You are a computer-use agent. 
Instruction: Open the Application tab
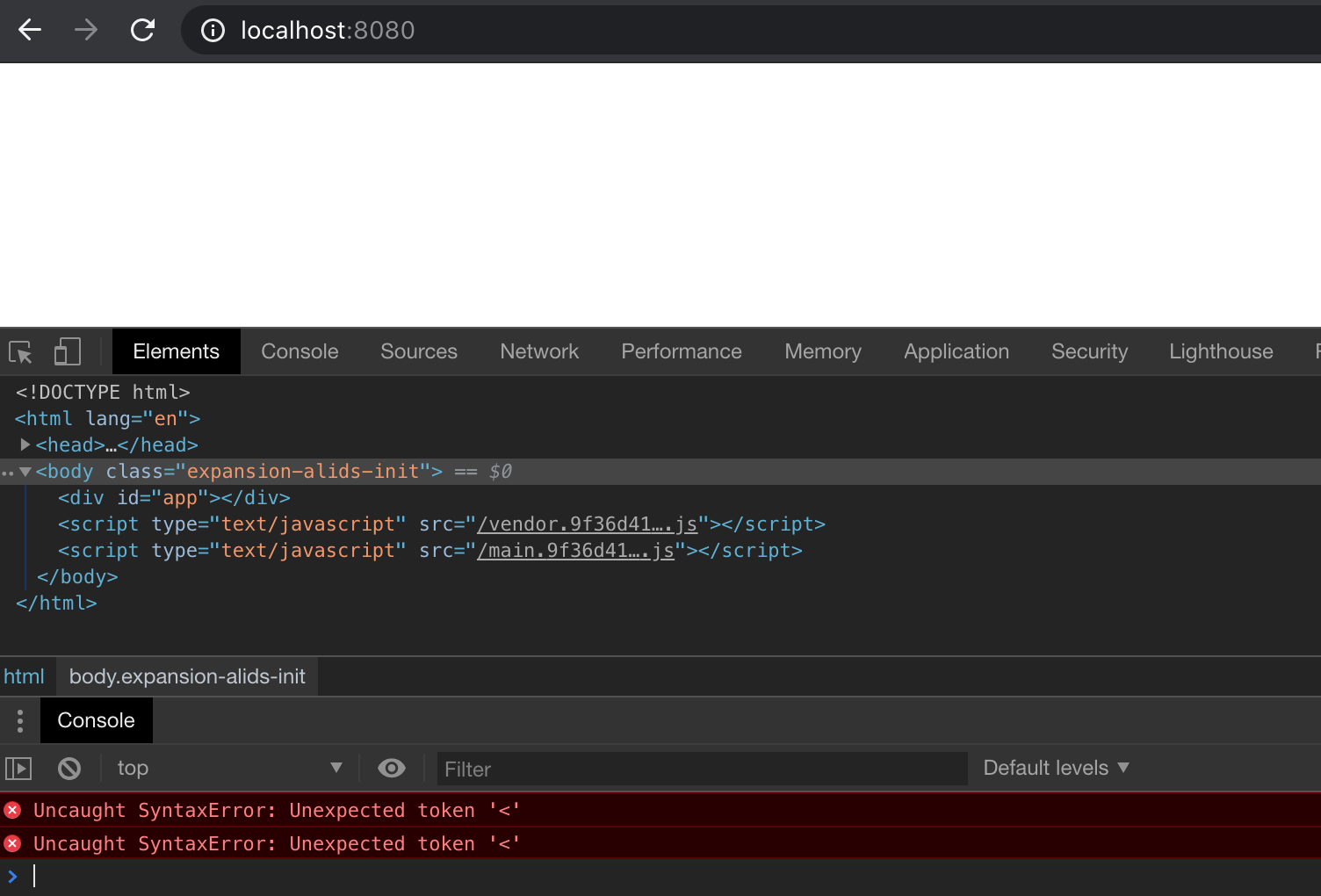click(x=956, y=351)
